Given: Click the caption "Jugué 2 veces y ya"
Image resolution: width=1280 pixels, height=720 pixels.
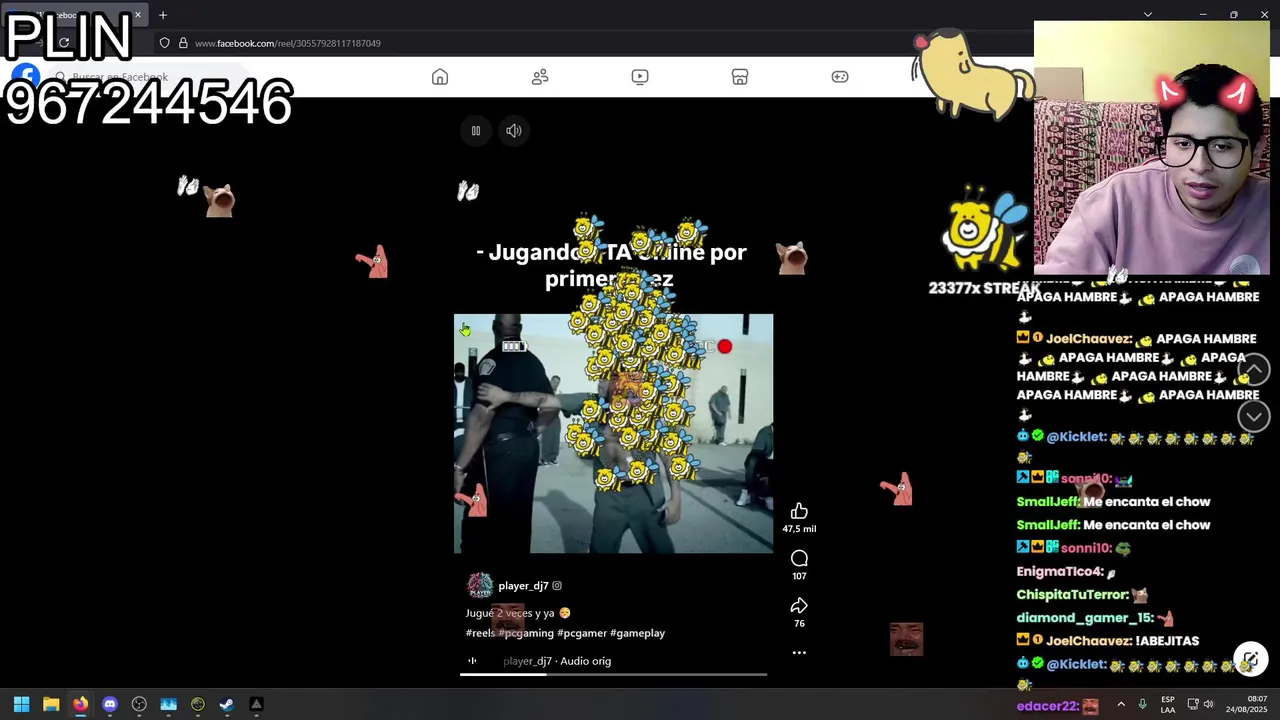Looking at the screenshot, I should click(510, 613).
